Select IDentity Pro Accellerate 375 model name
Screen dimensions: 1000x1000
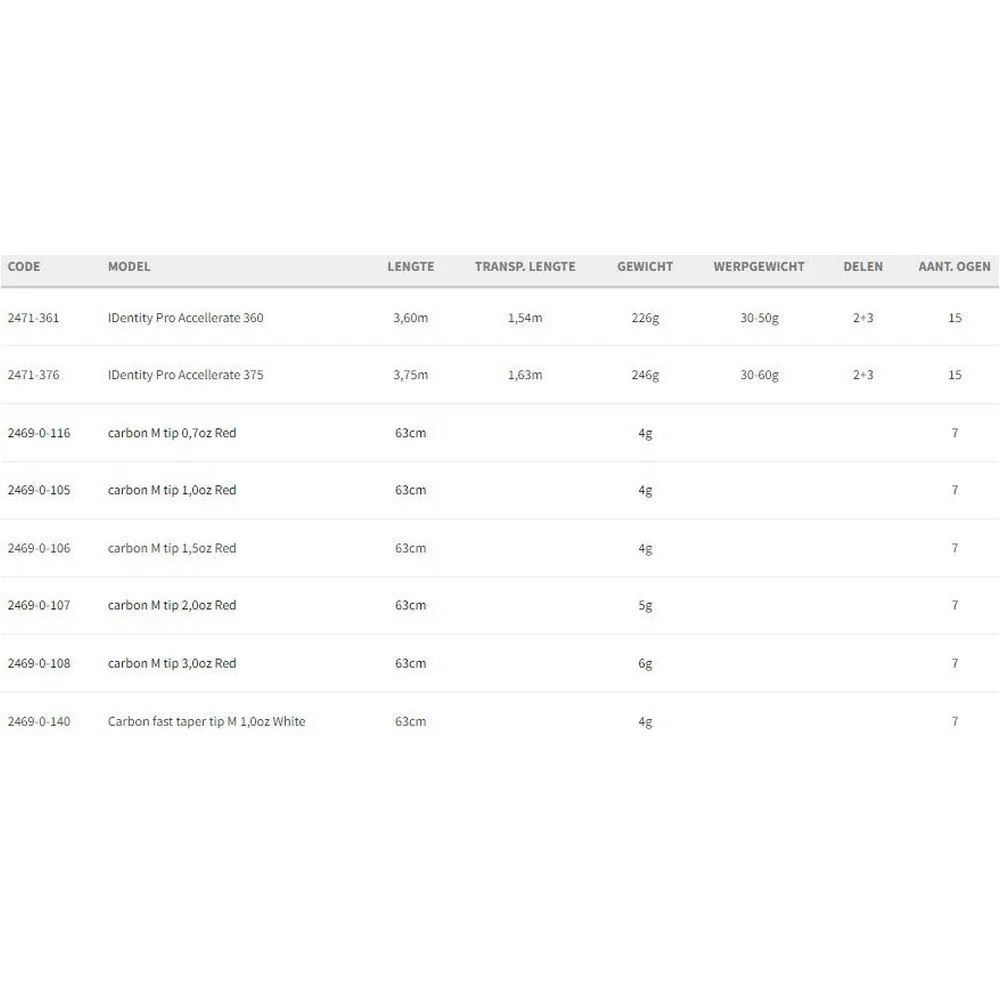pyautogui.click(x=186, y=375)
